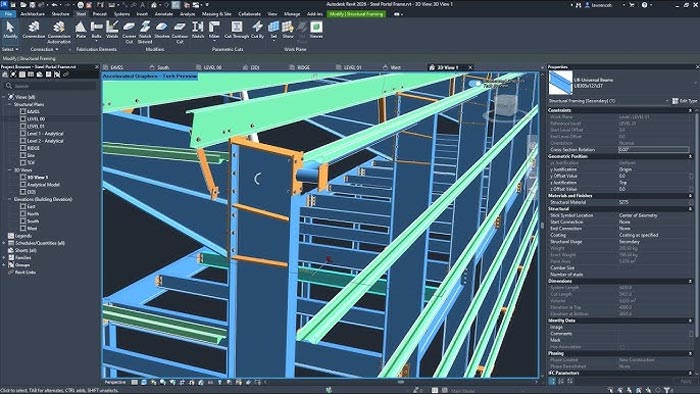The image size is (700, 394).
Task: Collapse the Structural Plans node
Action: [9, 104]
